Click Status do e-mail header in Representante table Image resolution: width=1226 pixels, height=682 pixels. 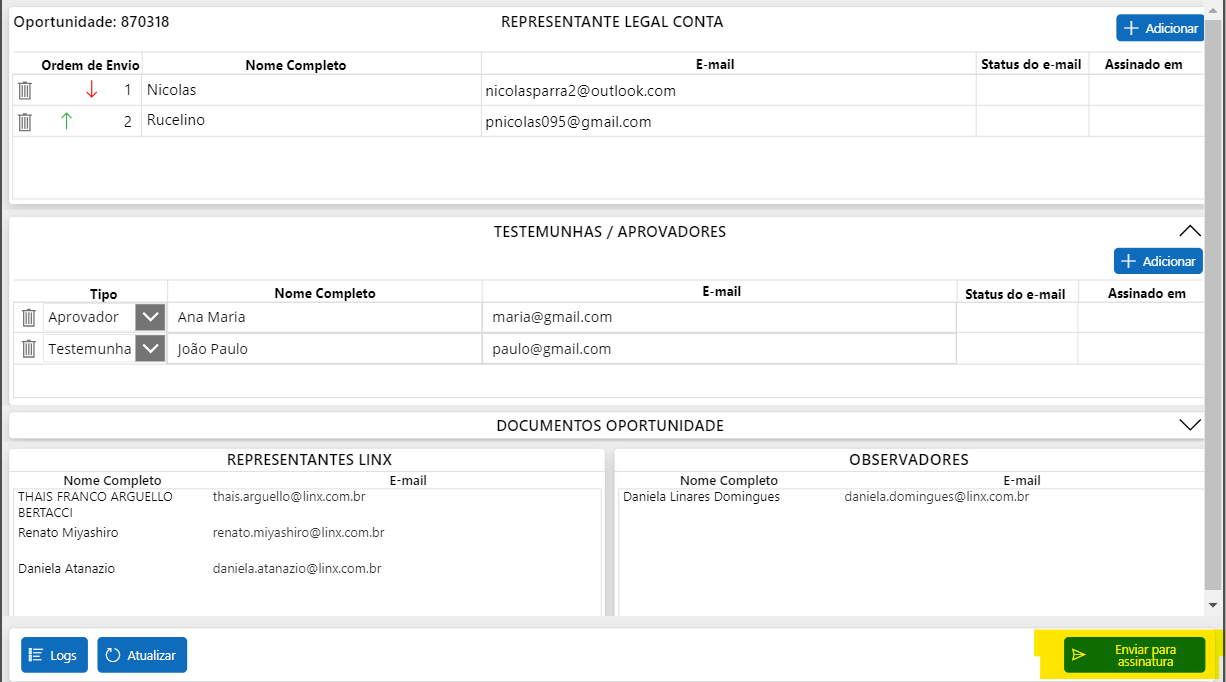(x=1031, y=65)
